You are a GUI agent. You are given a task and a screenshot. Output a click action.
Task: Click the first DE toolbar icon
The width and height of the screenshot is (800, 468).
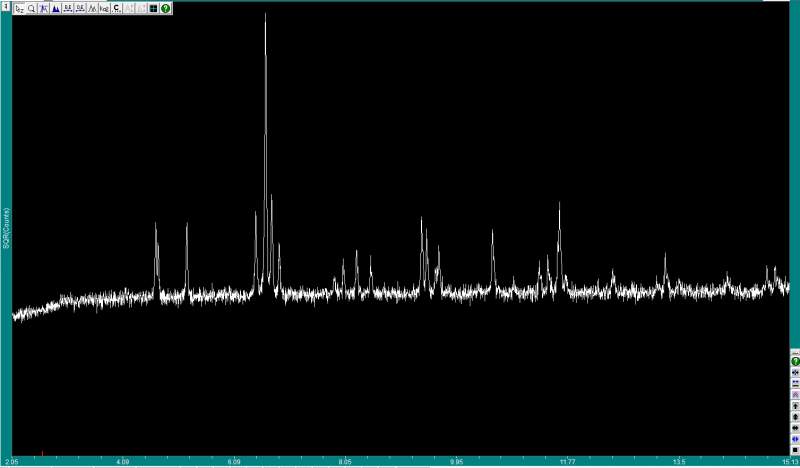pos(68,9)
